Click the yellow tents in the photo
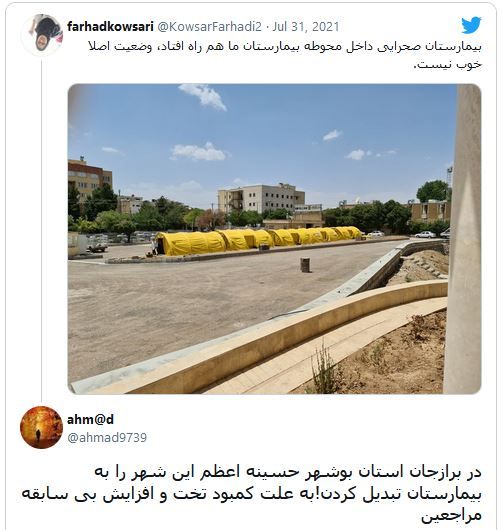 pos(259,241)
